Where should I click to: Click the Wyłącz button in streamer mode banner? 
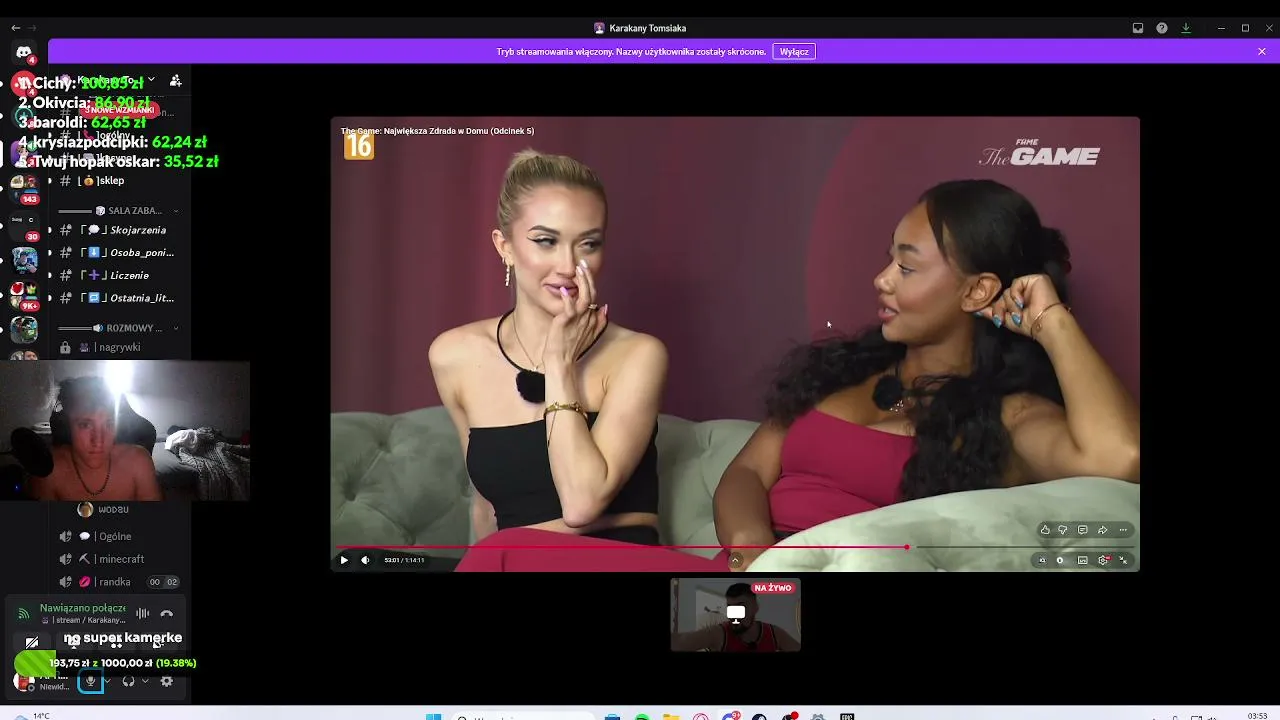pyautogui.click(x=794, y=51)
